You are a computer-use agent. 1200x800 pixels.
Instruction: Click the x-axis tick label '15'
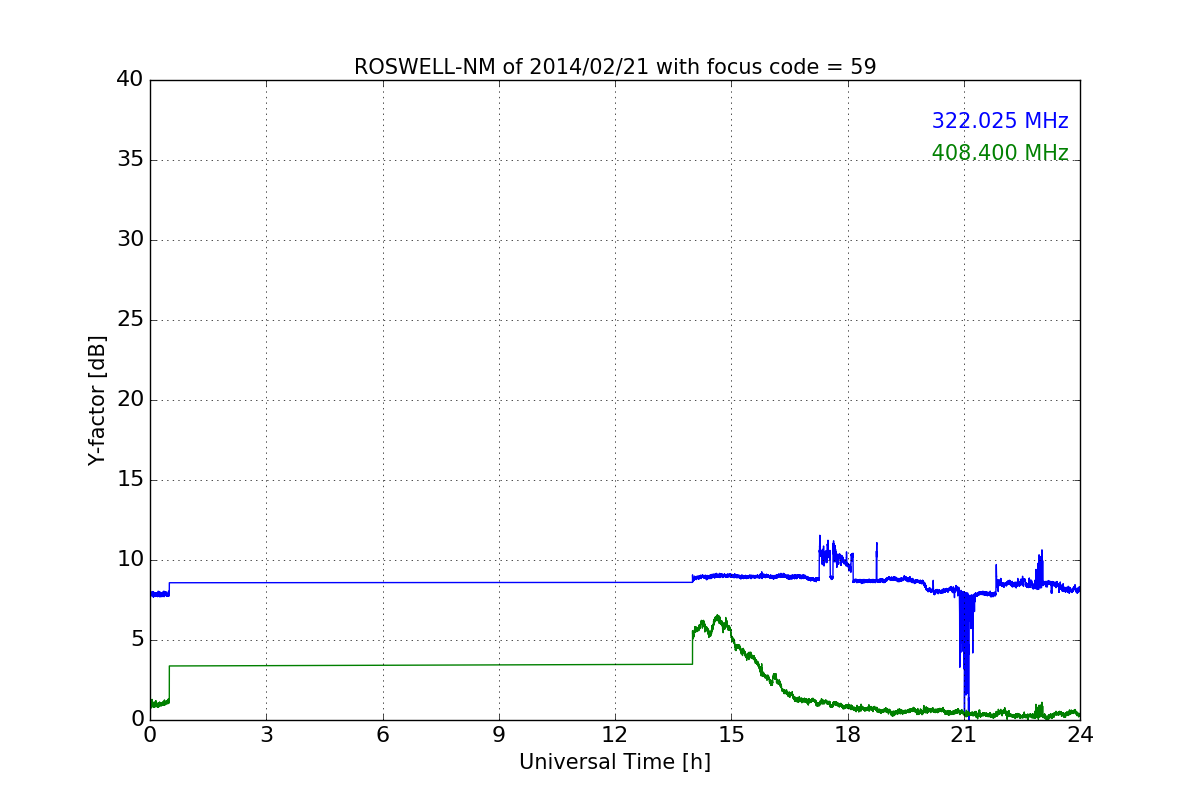[x=731, y=734]
